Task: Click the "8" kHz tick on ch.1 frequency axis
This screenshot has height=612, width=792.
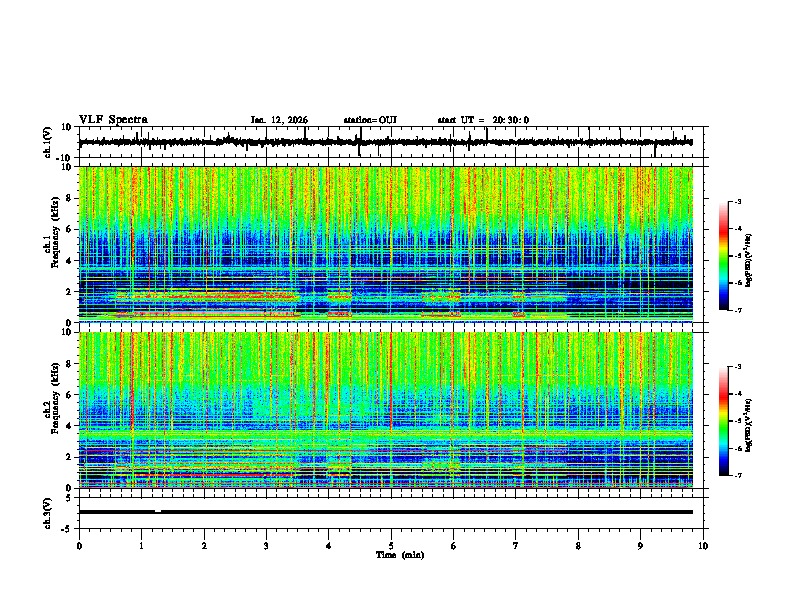Action: (x=69, y=198)
